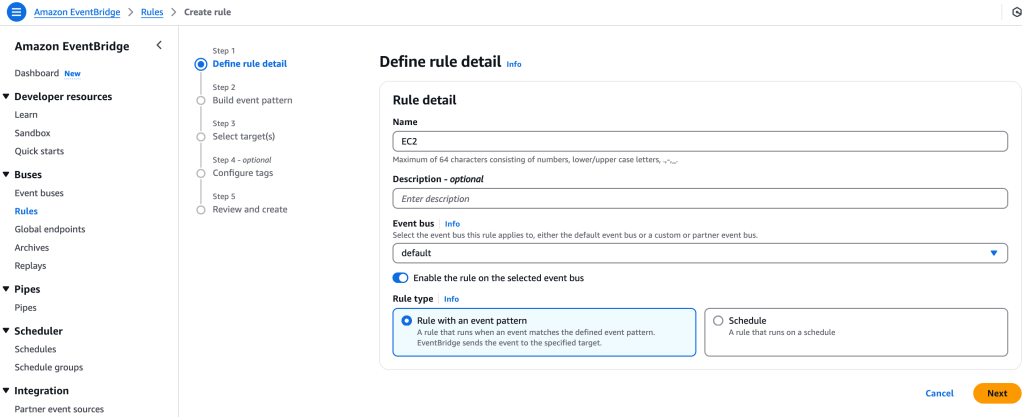
Task: Collapse the Amazon EventBridge side panel
Action: [x=158, y=46]
